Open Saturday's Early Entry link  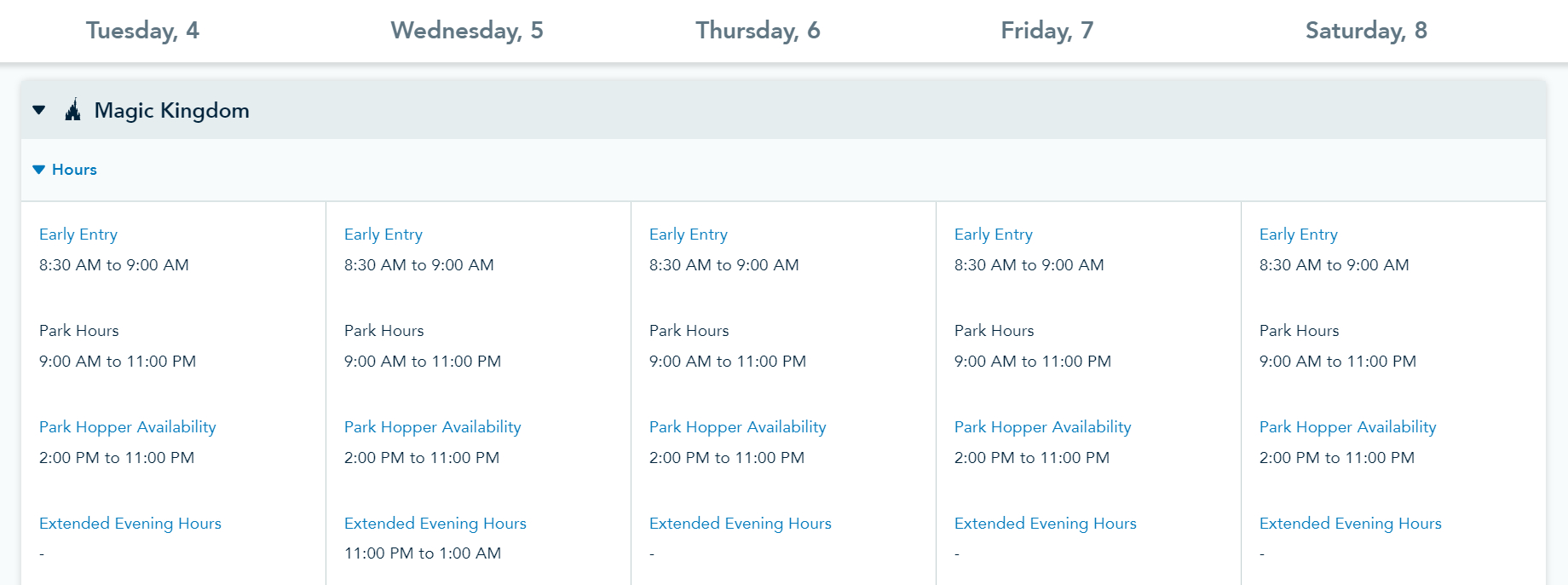click(1299, 235)
